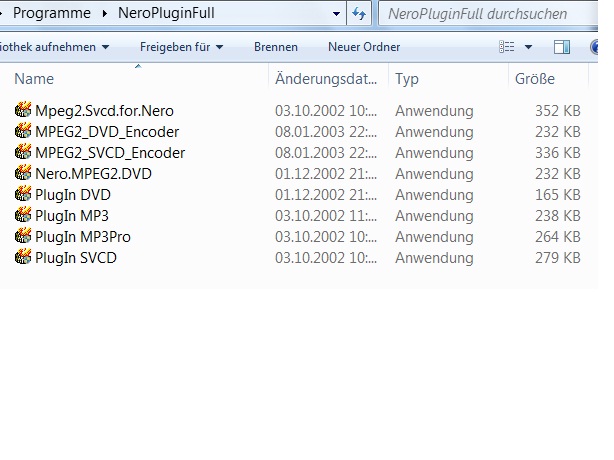614x460 pixels.
Task: Toggle the preview pane icon
Action: click(562, 47)
